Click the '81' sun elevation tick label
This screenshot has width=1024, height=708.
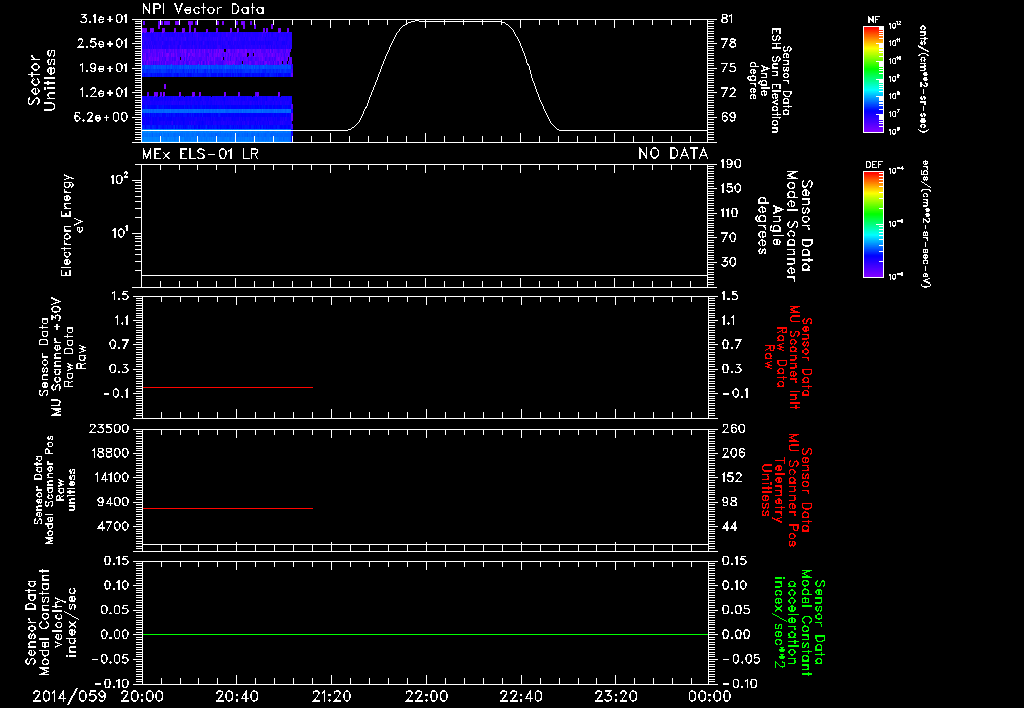(x=728, y=19)
